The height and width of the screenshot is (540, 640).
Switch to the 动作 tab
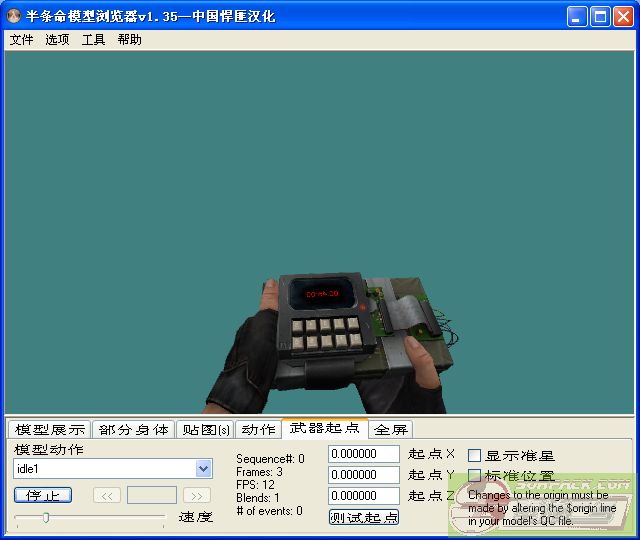click(258, 429)
